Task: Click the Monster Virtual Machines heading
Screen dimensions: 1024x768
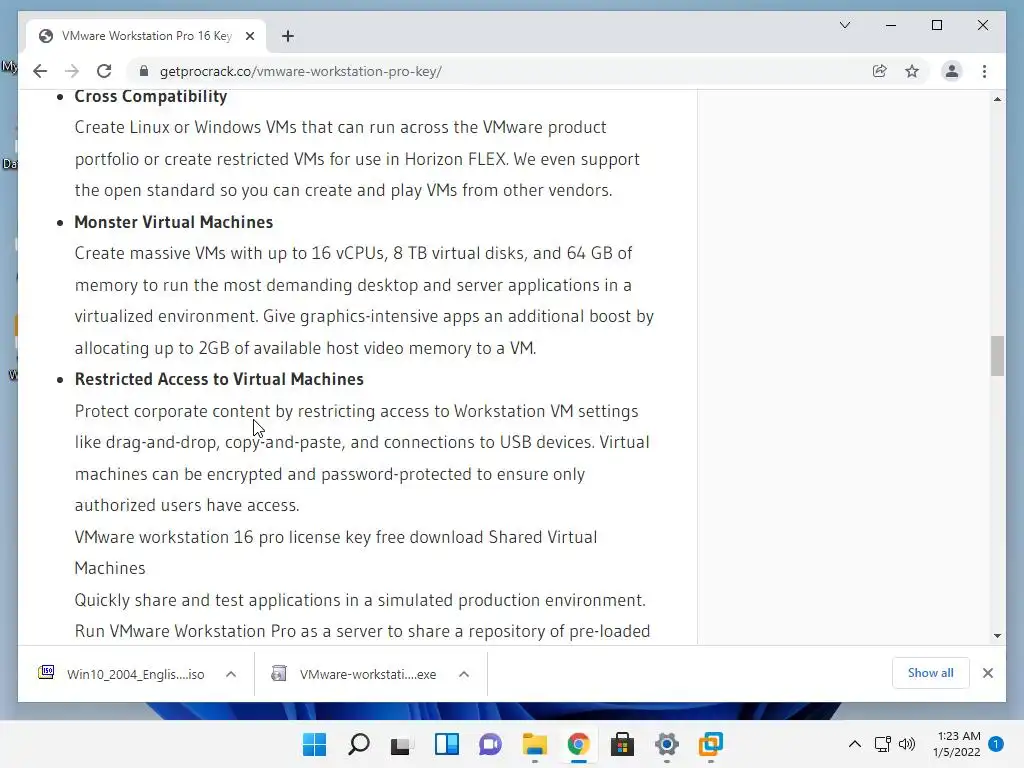Action: point(174,222)
